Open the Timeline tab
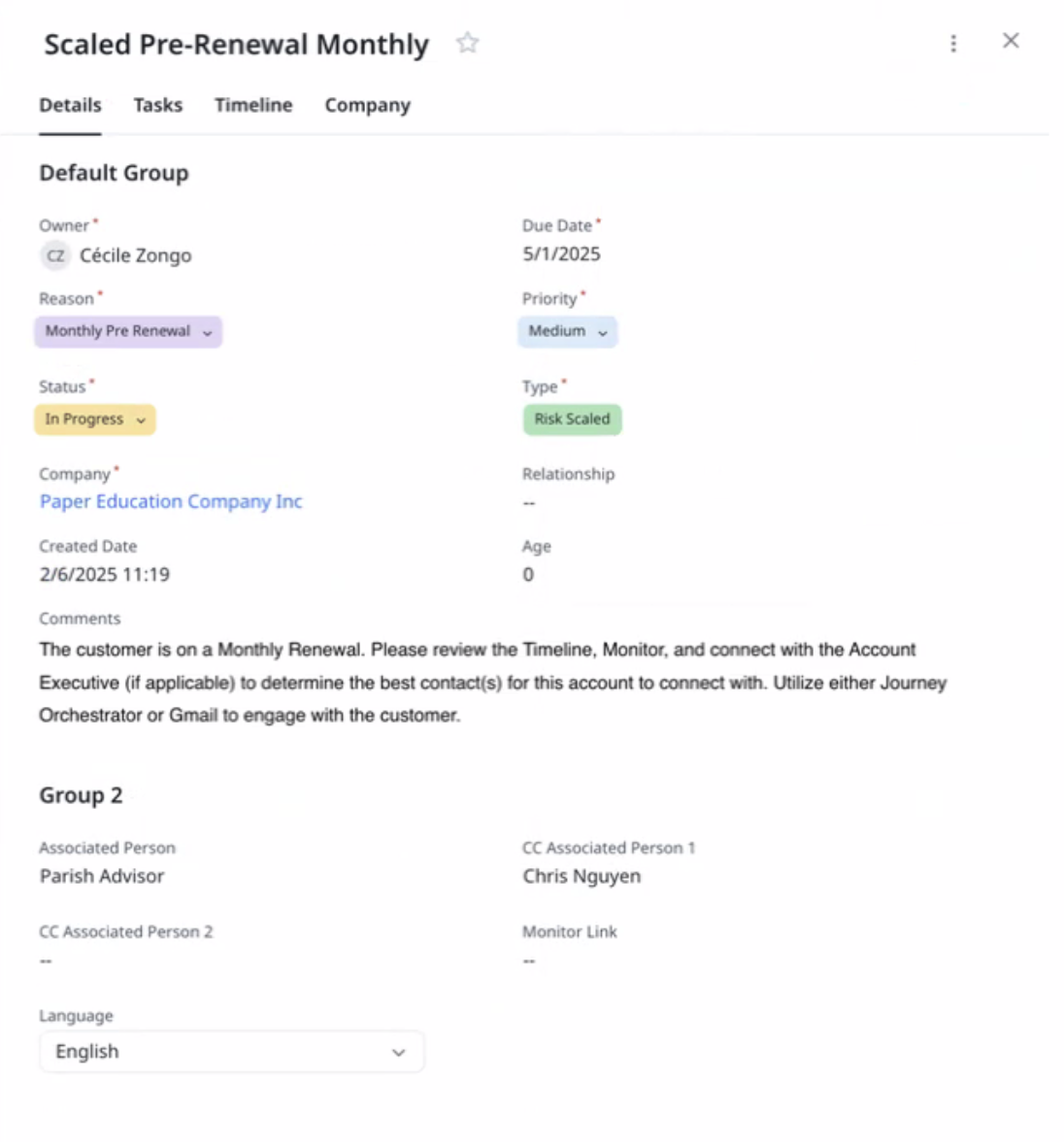The image size is (1064, 1142). tap(253, 105)
